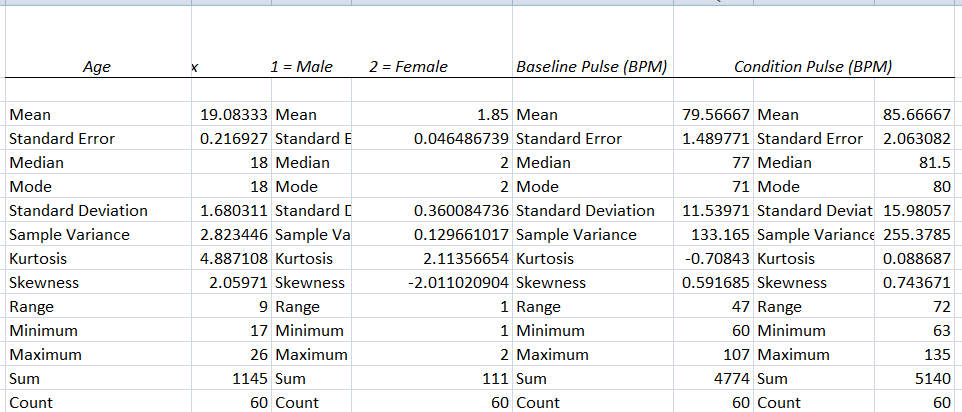Select Age kurtosis value 4.887108
Viewport: 962px width, 412px height.
234,259
